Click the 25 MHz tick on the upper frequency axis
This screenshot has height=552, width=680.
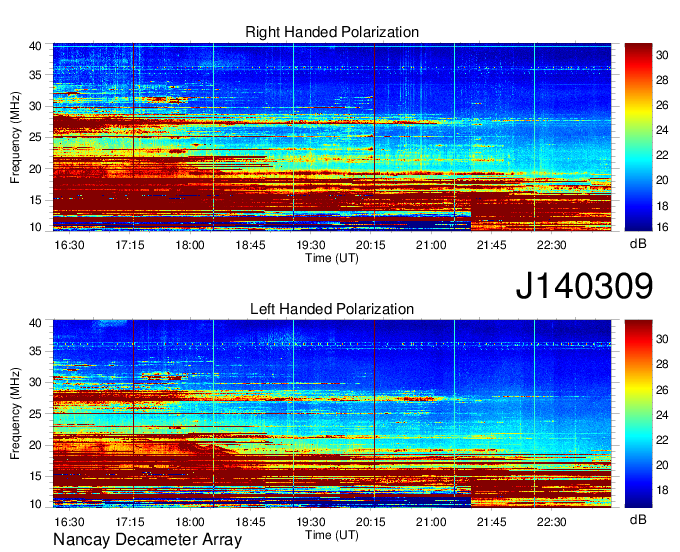pos(35,137)
